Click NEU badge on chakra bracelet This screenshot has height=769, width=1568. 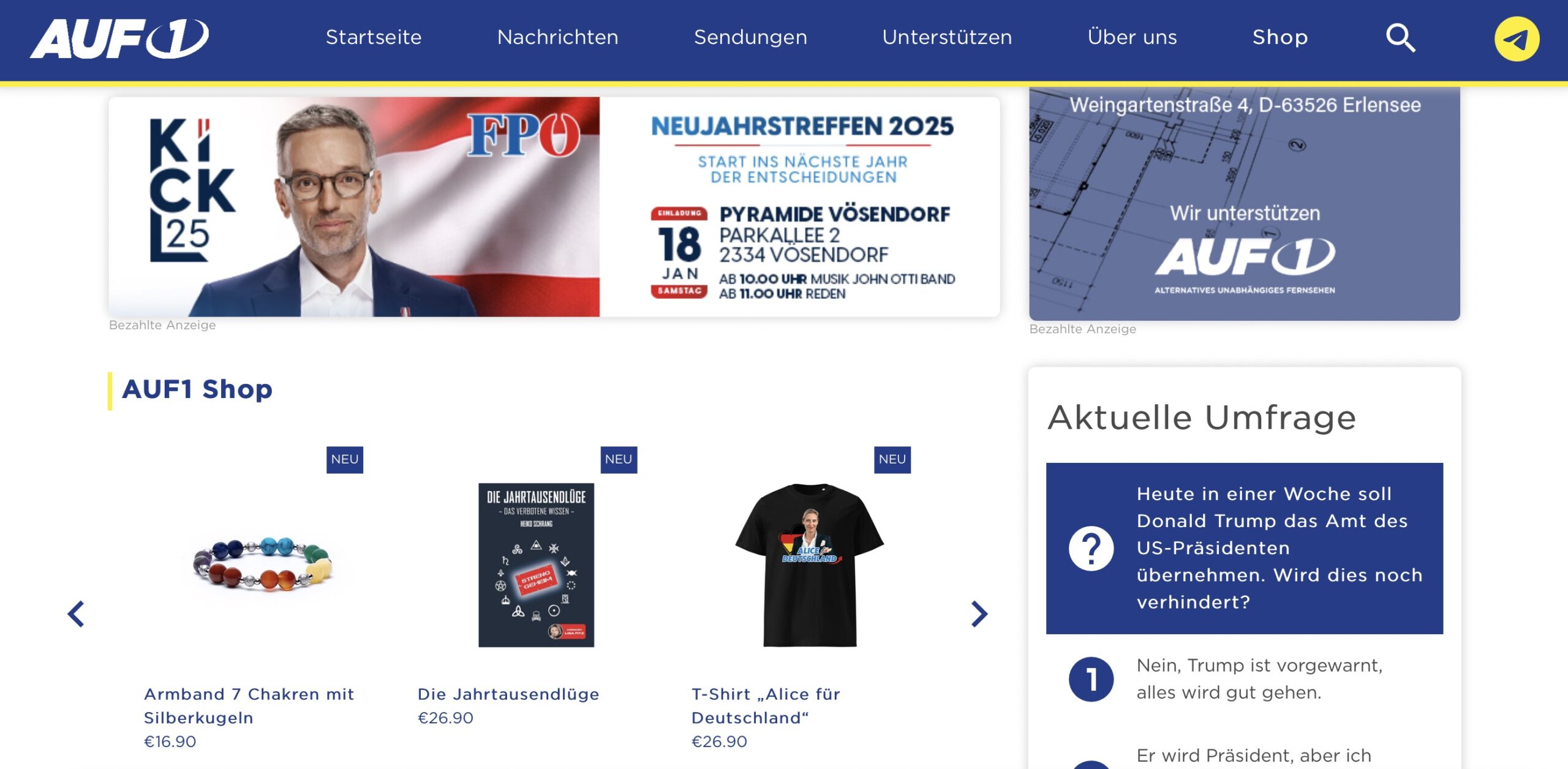[345, 460]
